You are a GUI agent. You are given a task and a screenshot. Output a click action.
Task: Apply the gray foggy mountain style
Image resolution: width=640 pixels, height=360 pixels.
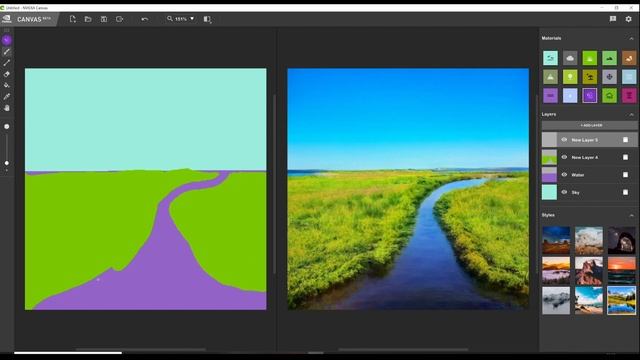coord(556,300)
